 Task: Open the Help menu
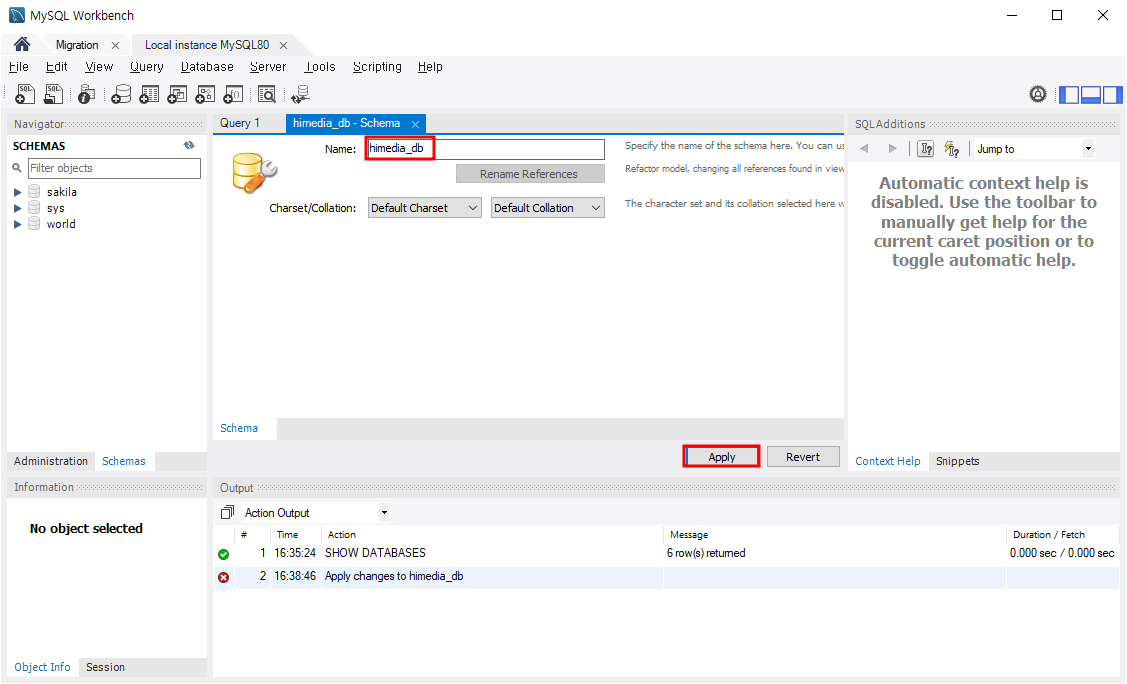(430, 67)
